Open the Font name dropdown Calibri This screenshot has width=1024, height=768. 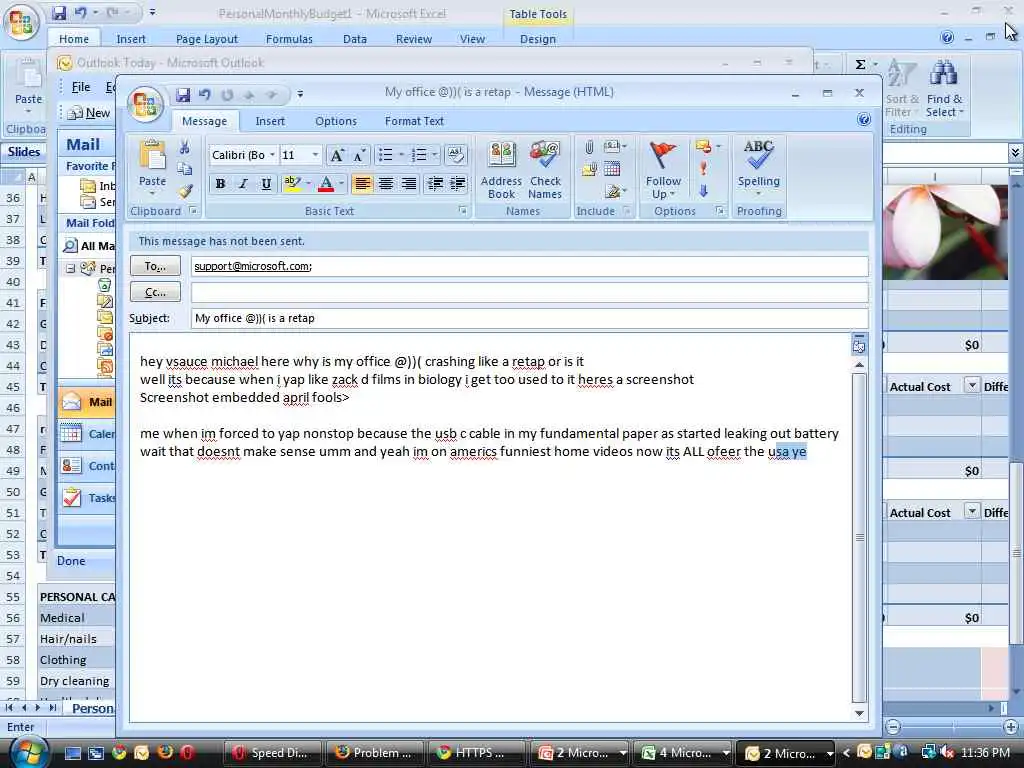click(x=272, y=155)
